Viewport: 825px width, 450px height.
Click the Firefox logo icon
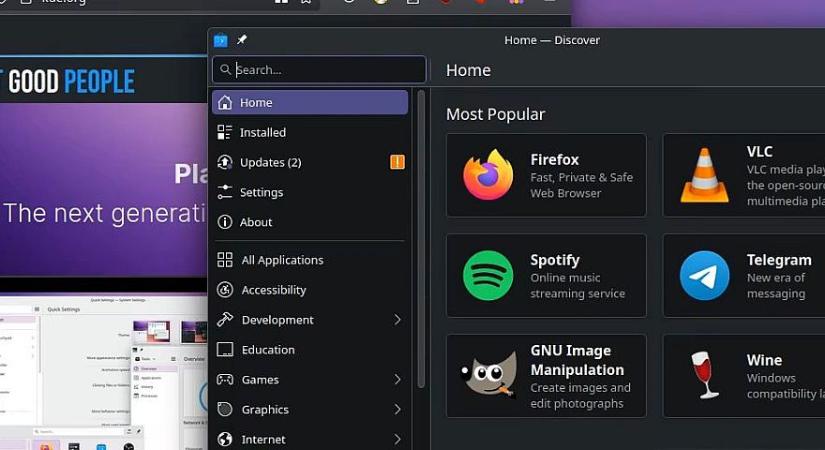(488, 175)
